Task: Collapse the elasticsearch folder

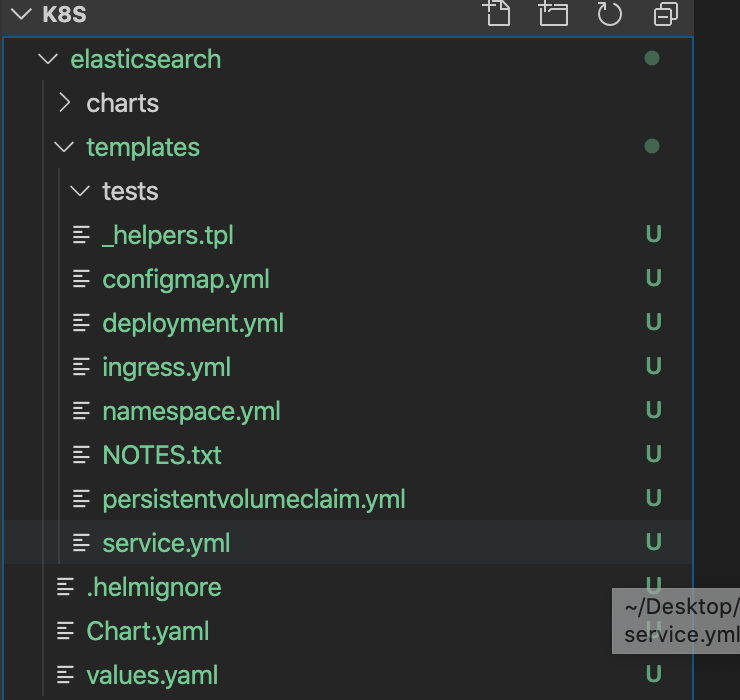Action: click(47, 59)
